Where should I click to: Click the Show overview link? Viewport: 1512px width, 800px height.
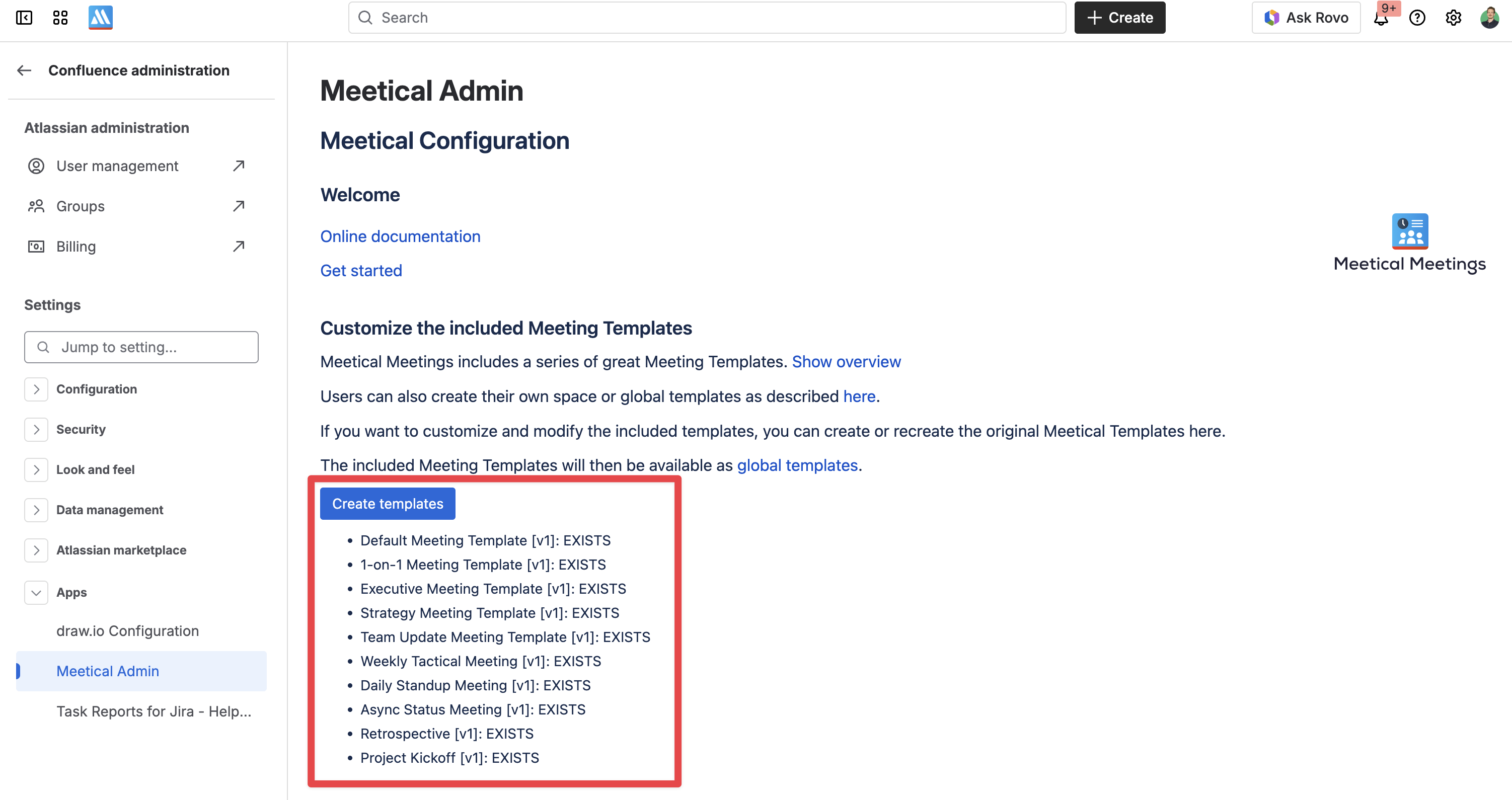(x=846, y=362)
